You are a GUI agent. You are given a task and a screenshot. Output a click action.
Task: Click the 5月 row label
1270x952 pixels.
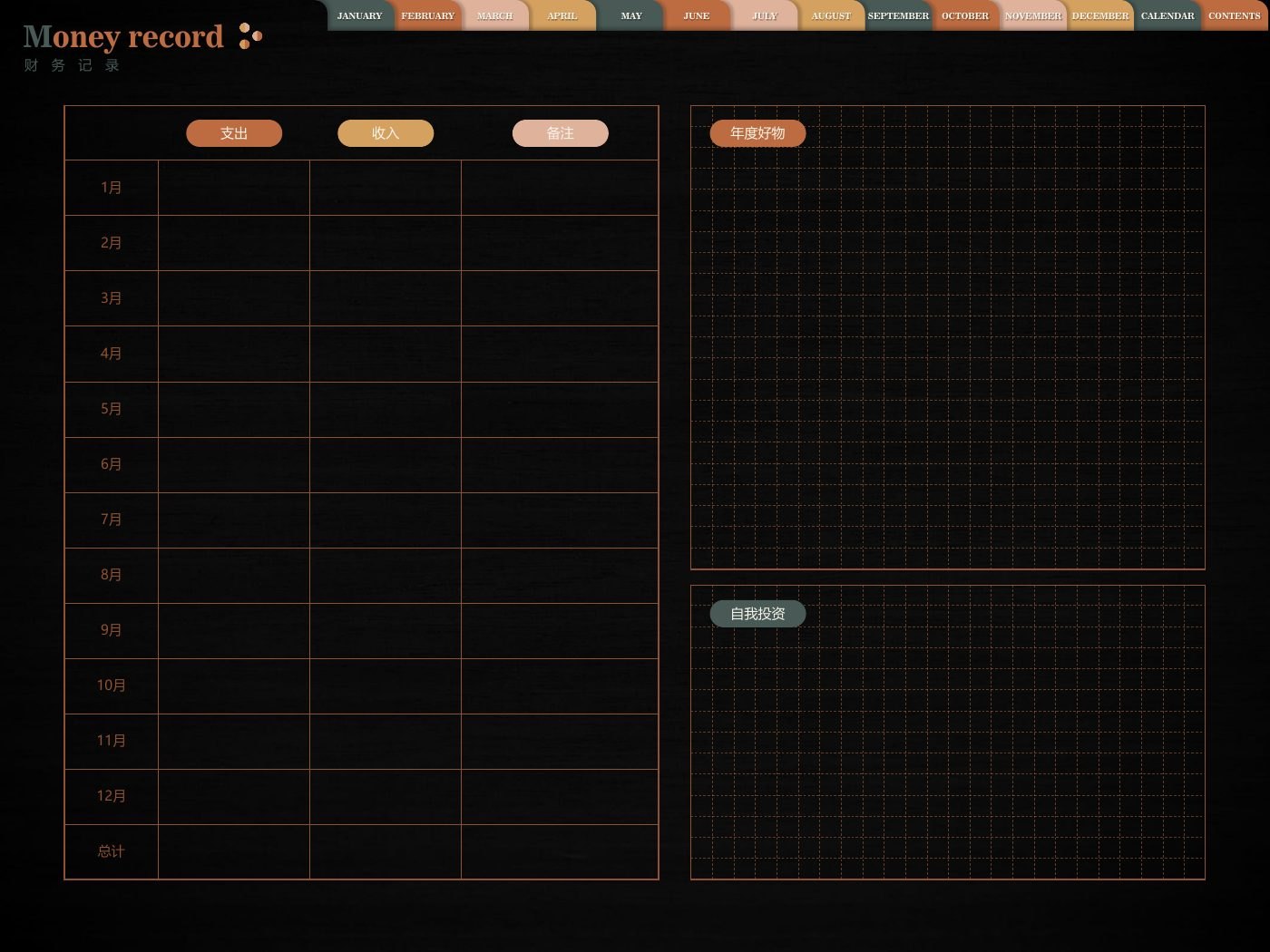112,409
